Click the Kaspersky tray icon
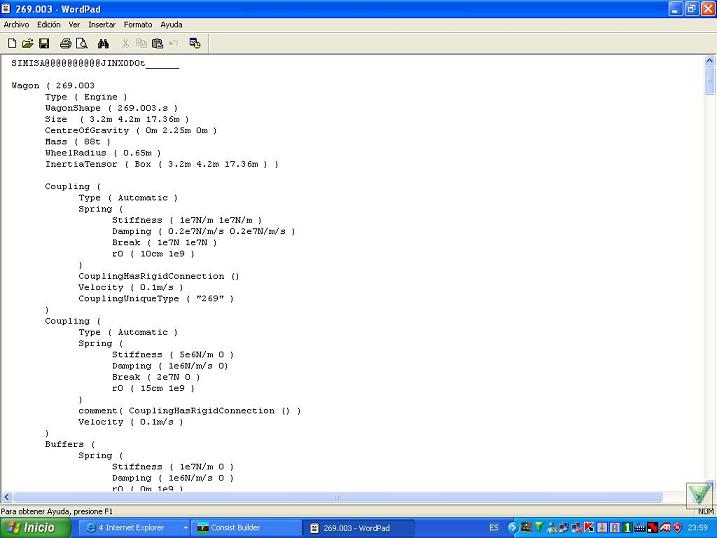The image size is (717, 538). click(589, 527)
